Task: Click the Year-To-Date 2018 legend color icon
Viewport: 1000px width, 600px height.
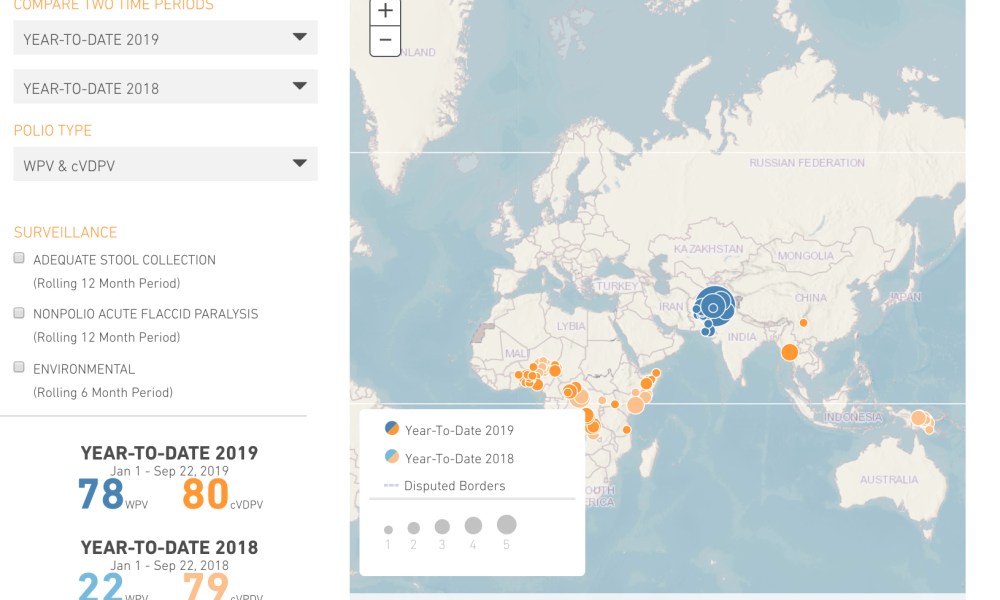Action: click(x=392, y=457)
